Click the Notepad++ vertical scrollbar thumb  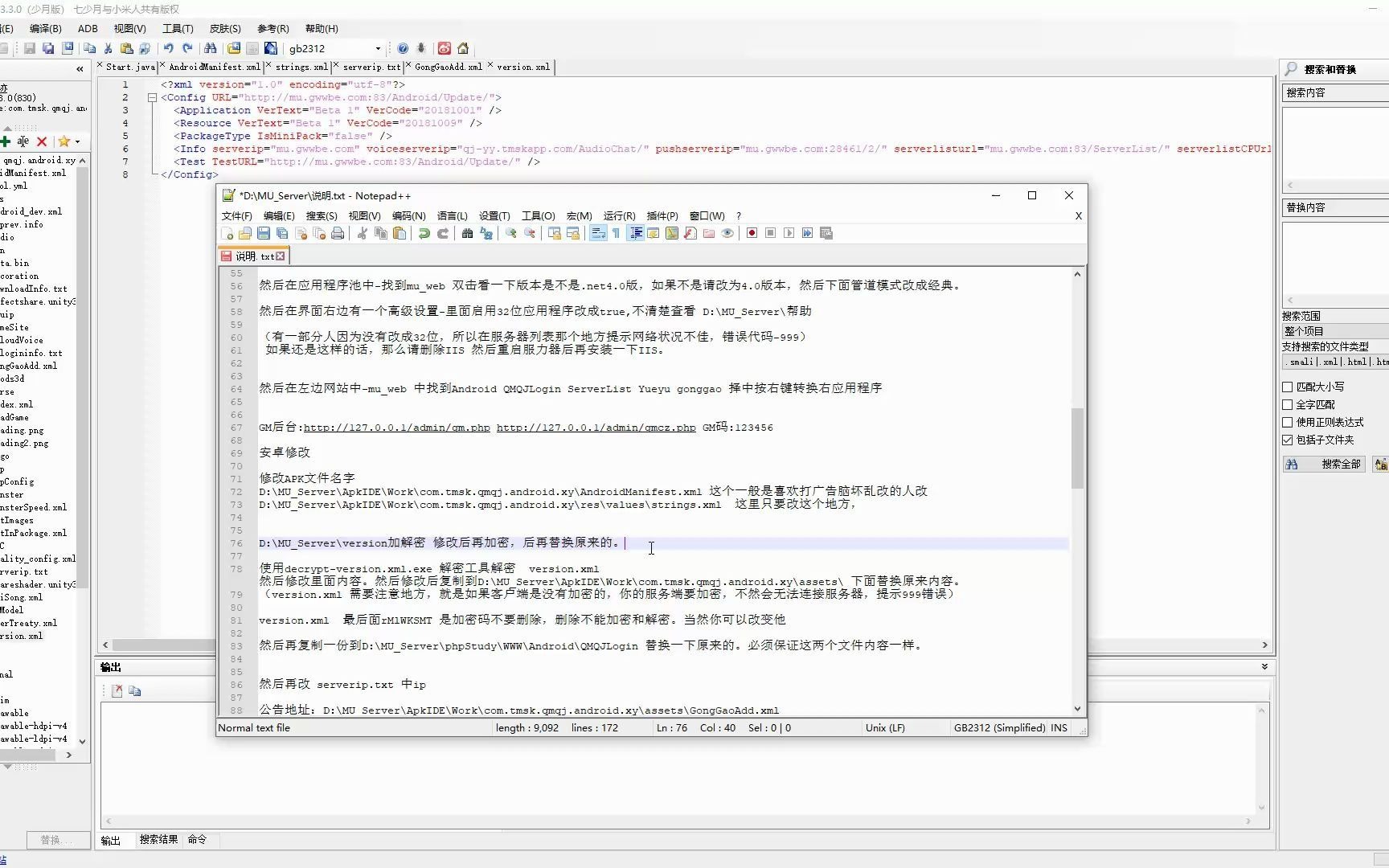[1077, 448]
